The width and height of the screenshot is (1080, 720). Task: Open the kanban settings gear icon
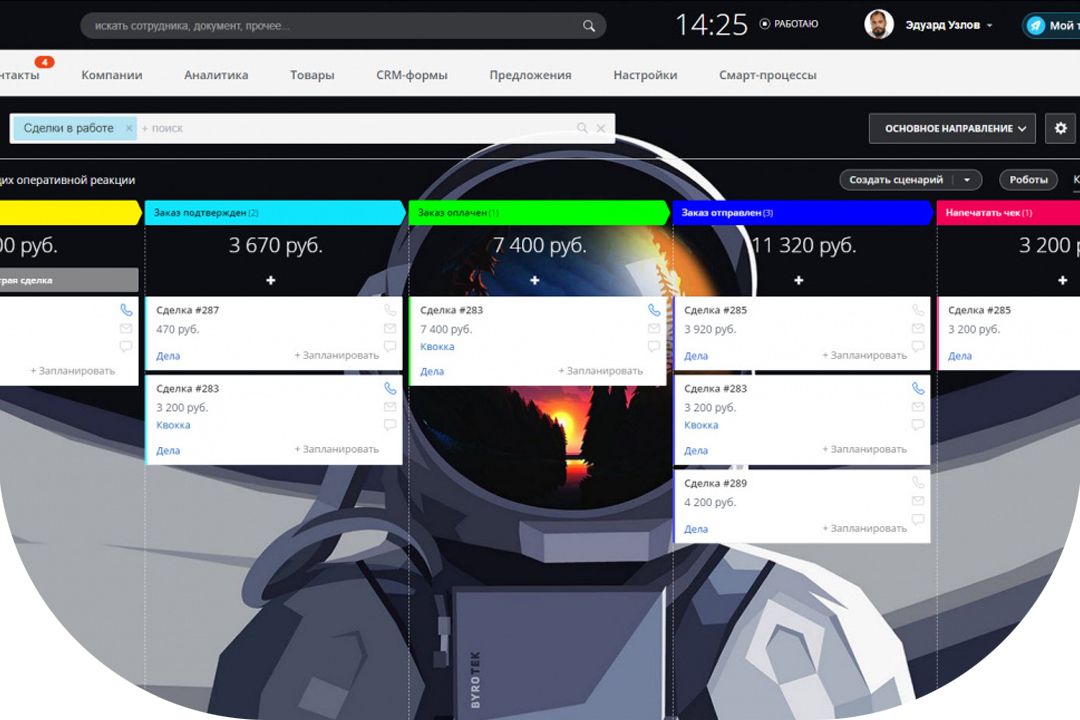[1061, 128]
